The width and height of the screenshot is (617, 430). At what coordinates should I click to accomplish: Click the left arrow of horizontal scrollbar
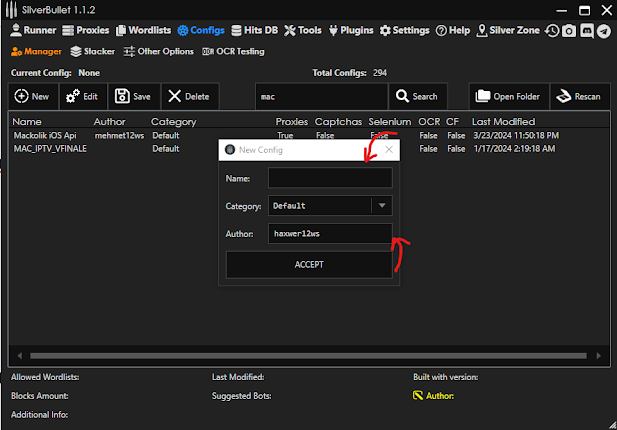coord(20,356)
